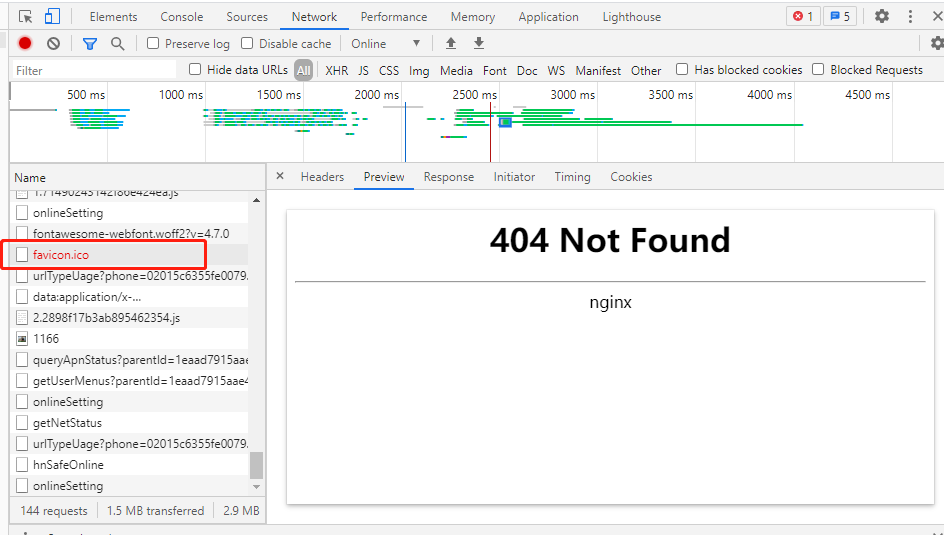Select the getUserMenus request
This screenshot has width=944, height=535.
pyautogui.click(x=129, y=381)
